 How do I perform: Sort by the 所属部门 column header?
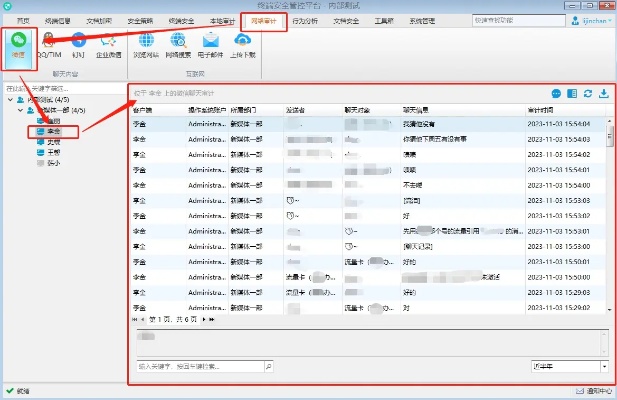pos(256,111)
